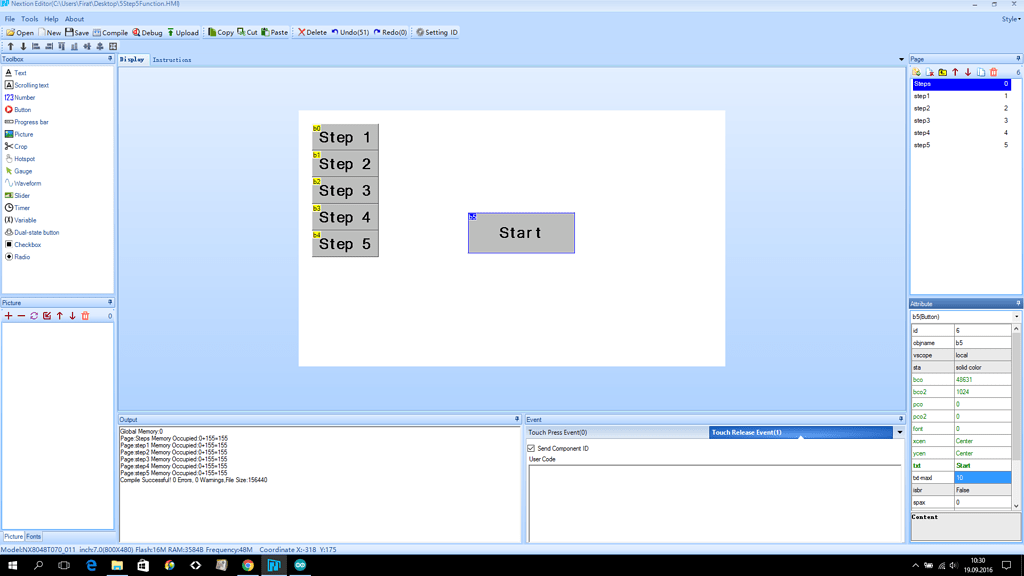Image resolution: width=1024 pixels, height=576 pixels.
Task: Add a Button from the Toolbox
Action: pyautogui.click(x=18, y=110)
